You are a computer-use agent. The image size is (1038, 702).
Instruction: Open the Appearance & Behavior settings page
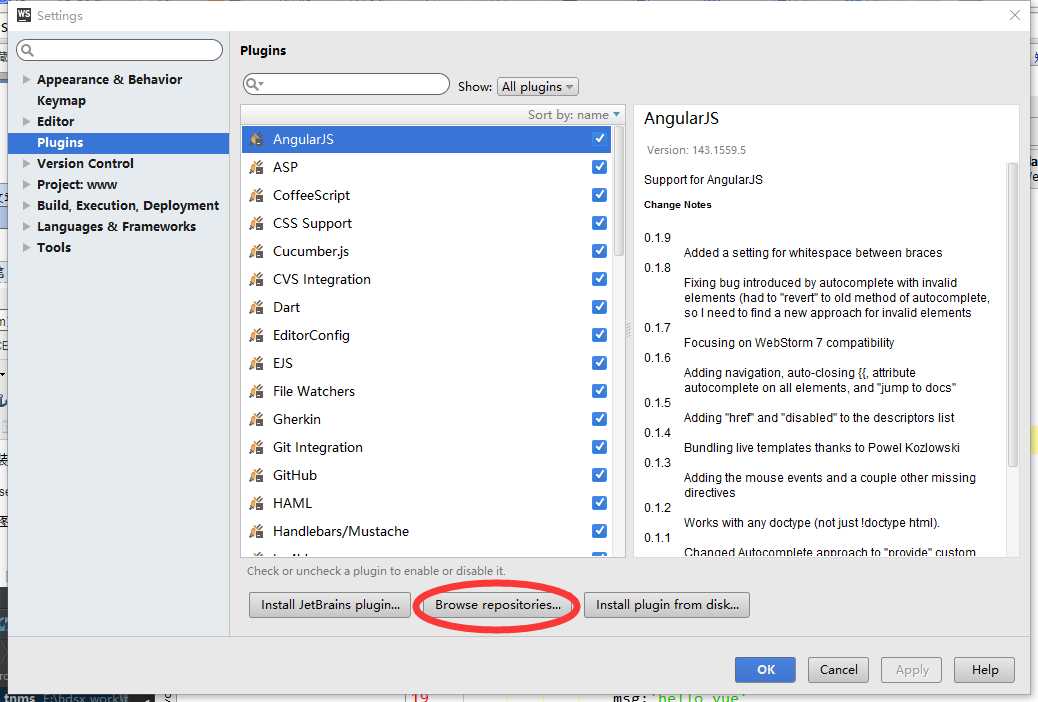[x=109, y=79]
